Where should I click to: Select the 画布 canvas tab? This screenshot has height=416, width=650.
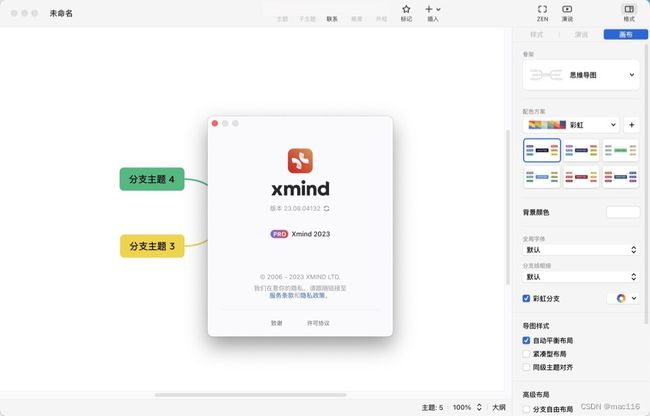(626, 35)
